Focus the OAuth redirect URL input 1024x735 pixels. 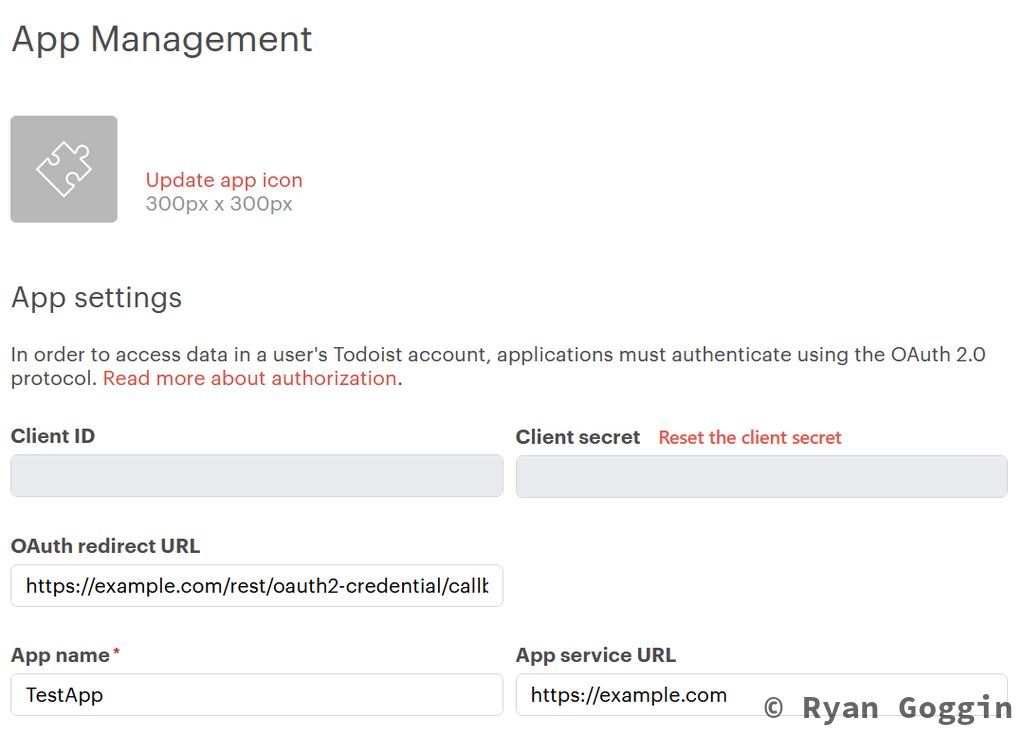(x=256, y=586)
